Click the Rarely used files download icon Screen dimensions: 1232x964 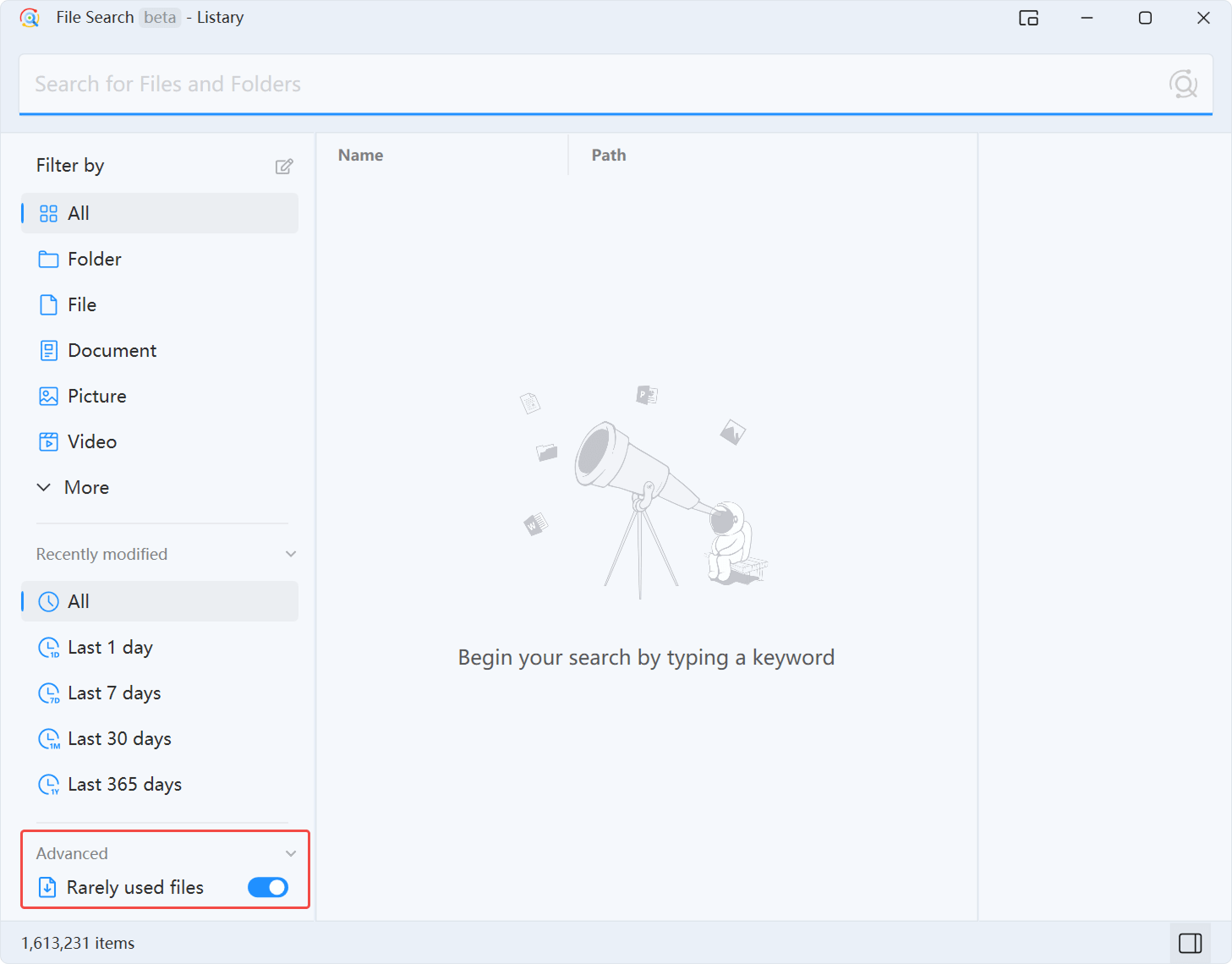[x=48, y=887]
